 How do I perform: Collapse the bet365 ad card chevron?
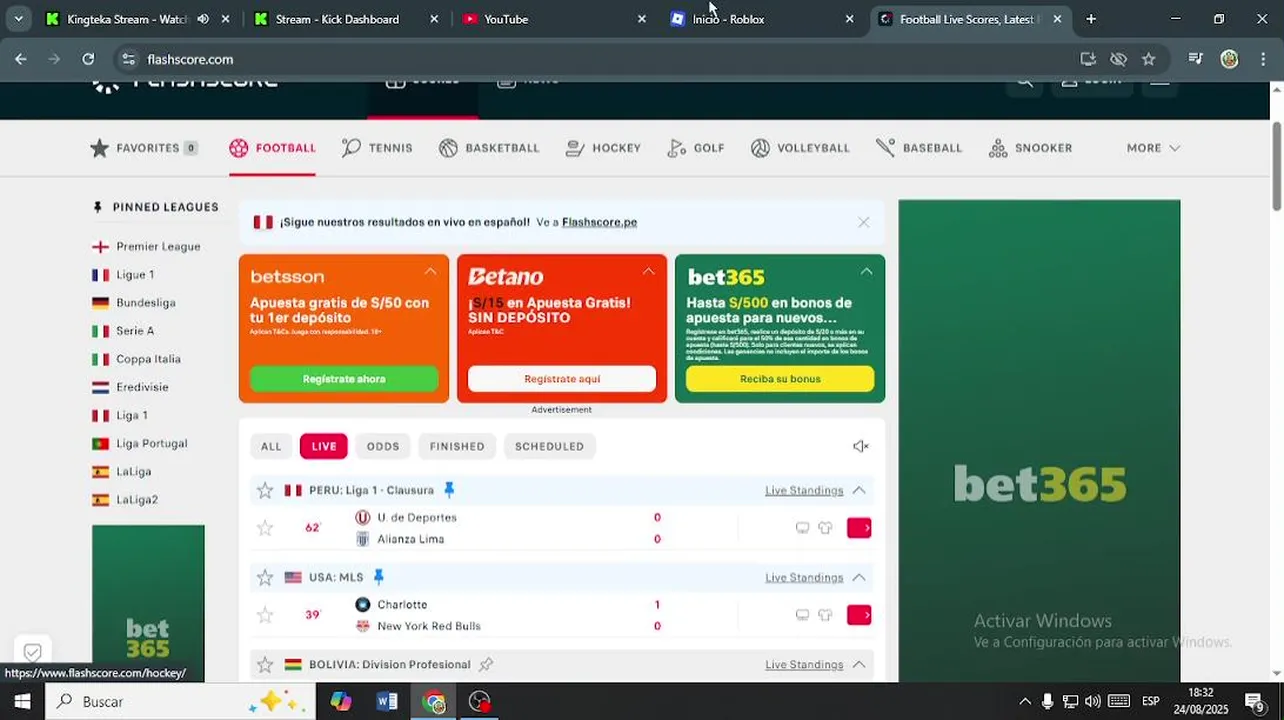(x=866, y=271)
